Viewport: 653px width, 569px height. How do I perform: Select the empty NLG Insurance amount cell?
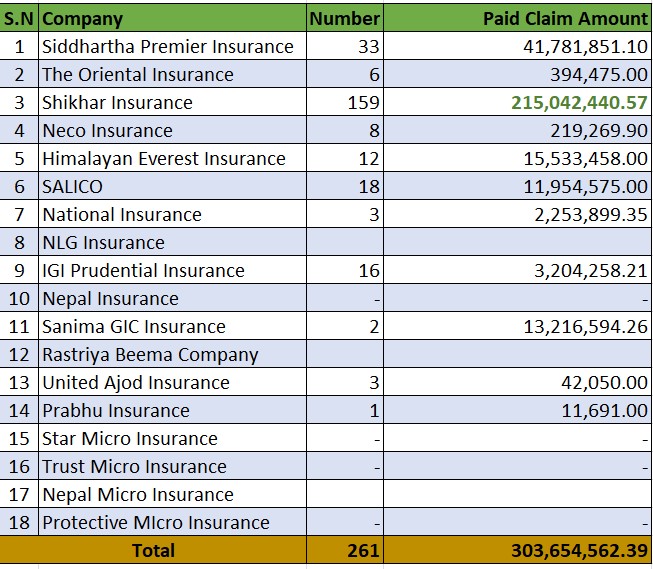517,243
